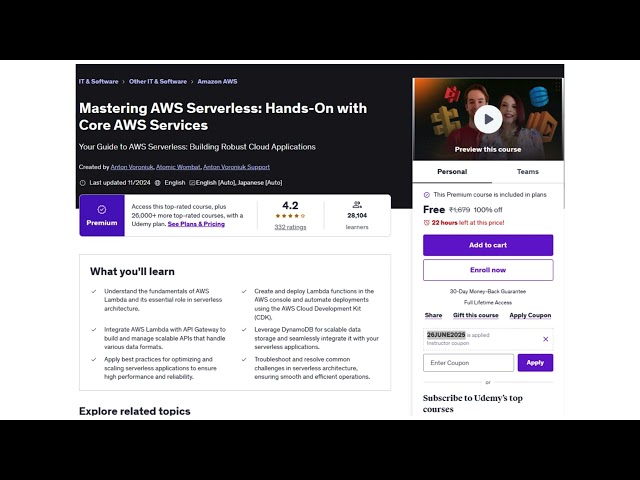Click 'Explore related topics' heading
The height and width of the screenshot is (480, 640).
tap(135, 411)
